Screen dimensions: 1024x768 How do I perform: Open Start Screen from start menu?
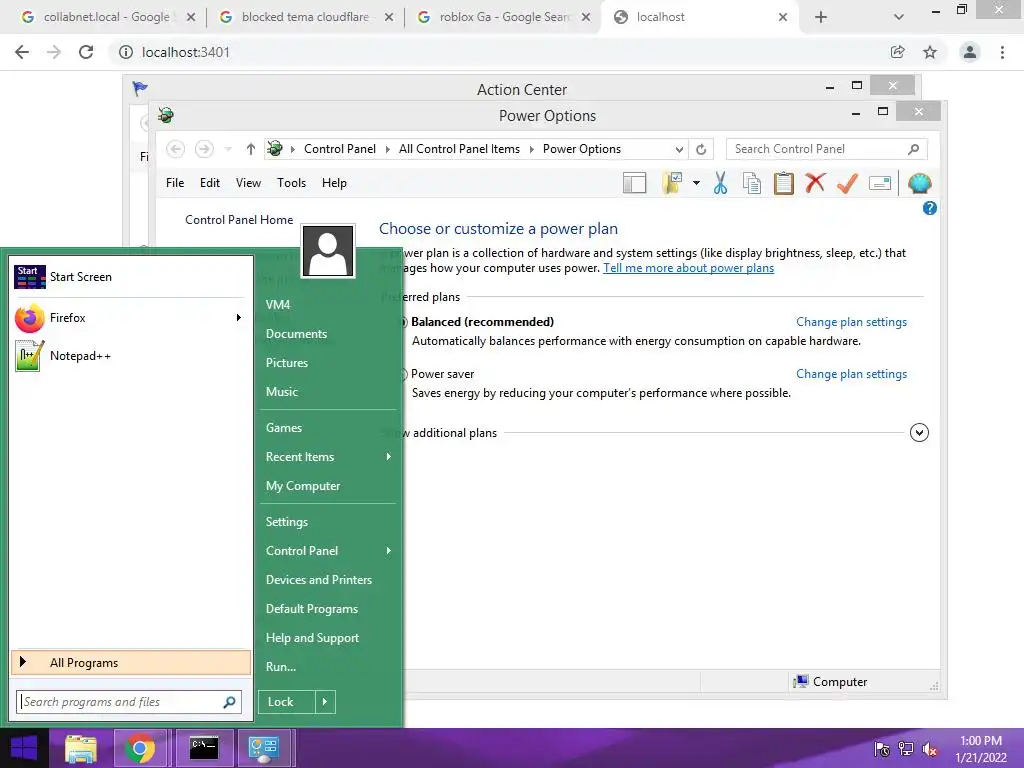pyautogui.click(x=131, y=277)
